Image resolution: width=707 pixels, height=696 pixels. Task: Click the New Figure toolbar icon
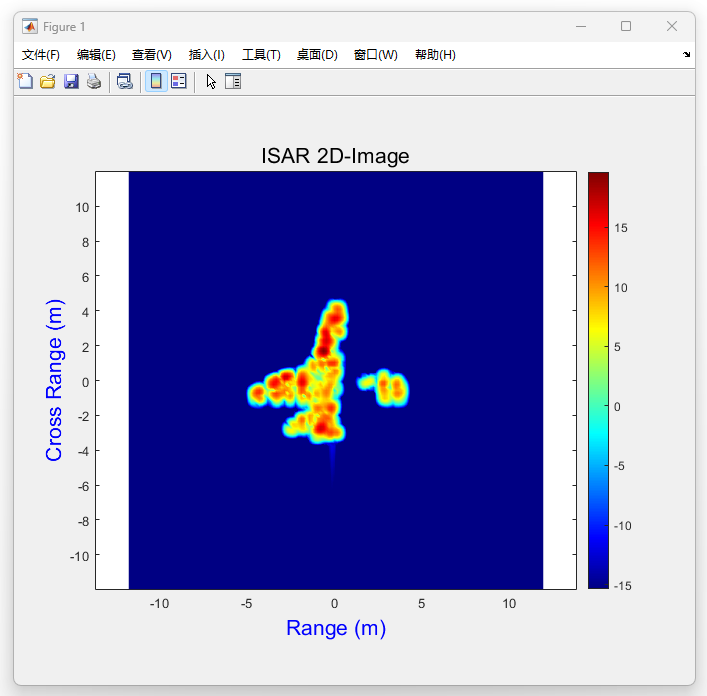click(25, 82)
